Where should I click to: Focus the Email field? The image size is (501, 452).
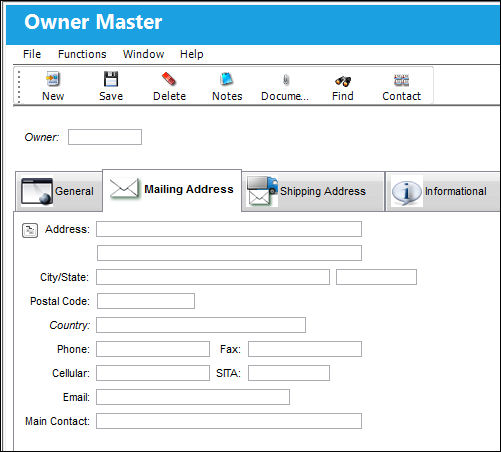(193, 397)
